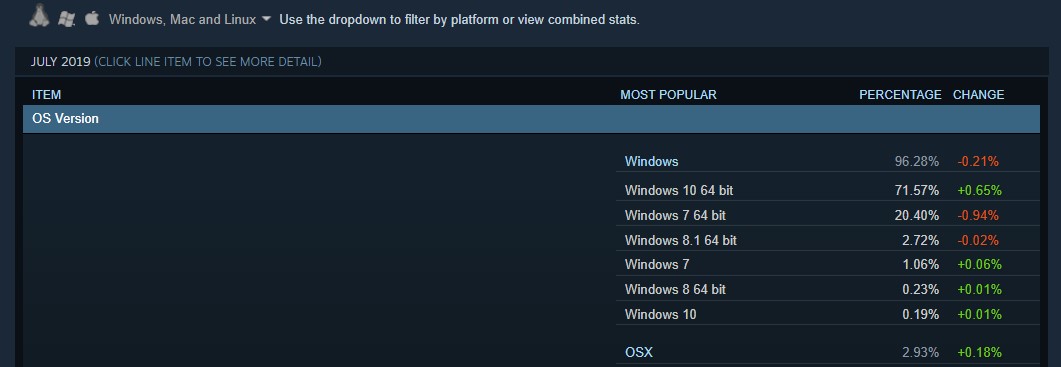Select the Windows, Mac and Linux dropdown label
This screenshot has height=367, width=1061.
[x=183, y=20]
